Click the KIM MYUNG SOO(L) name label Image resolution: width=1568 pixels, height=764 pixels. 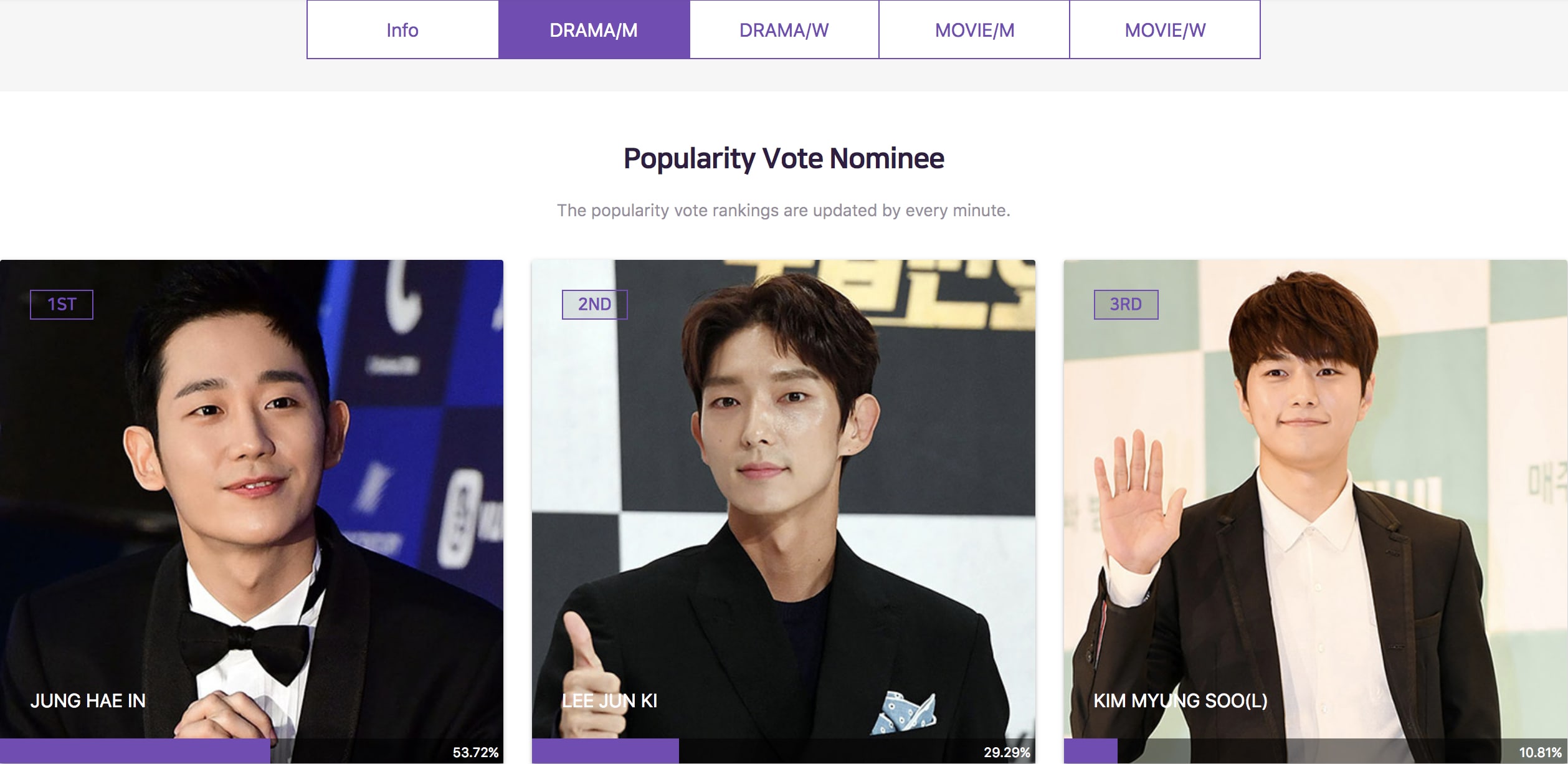(1181, 700)
